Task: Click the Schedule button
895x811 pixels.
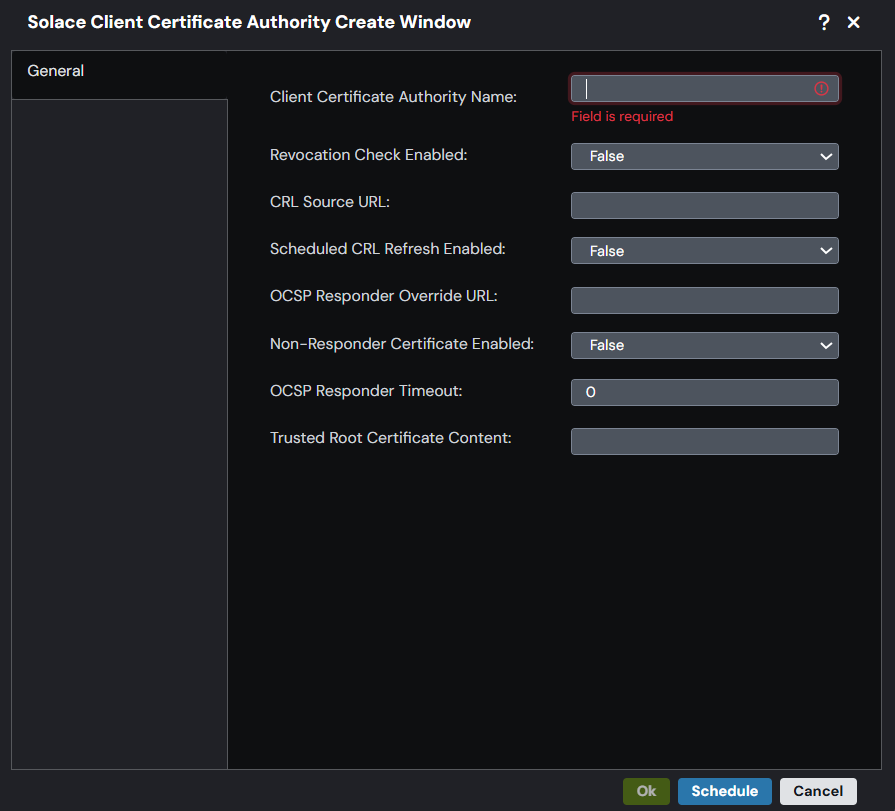Action: 724,791
